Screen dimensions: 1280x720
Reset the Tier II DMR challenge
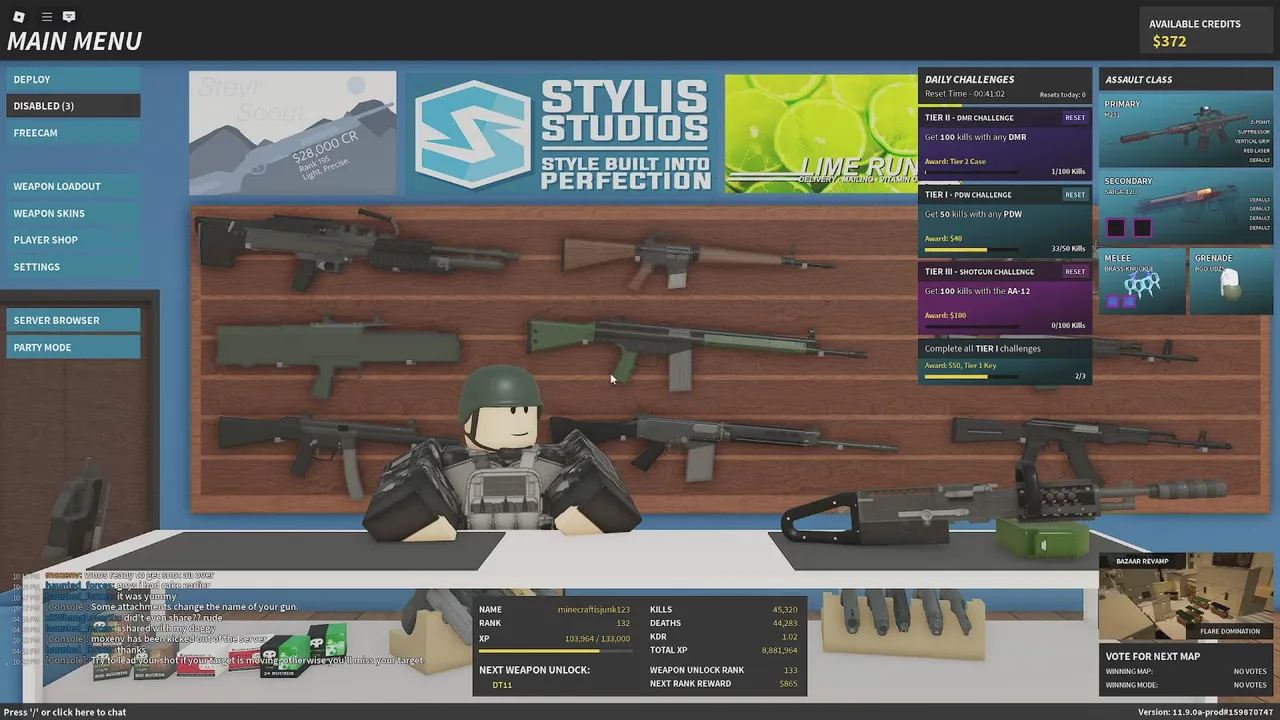click(1075, 118)
